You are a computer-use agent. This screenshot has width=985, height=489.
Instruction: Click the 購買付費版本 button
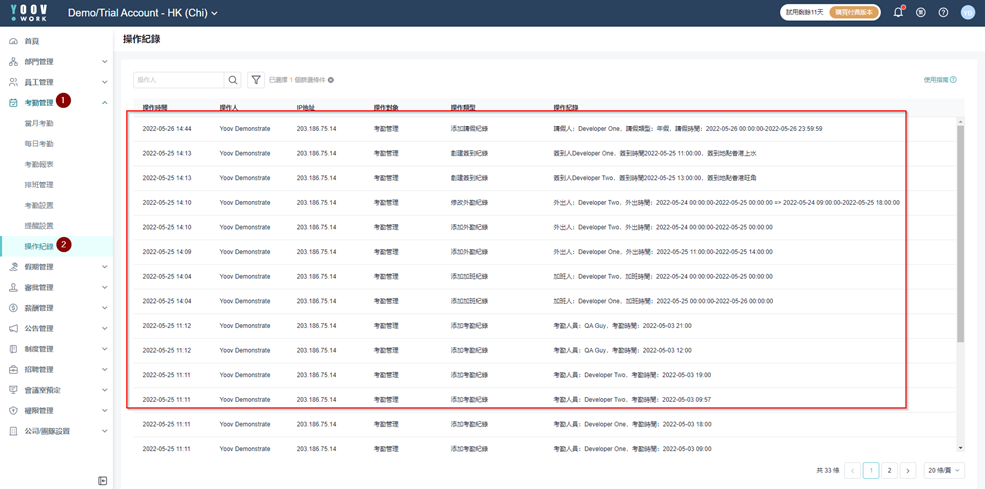(x=854, y=13)
